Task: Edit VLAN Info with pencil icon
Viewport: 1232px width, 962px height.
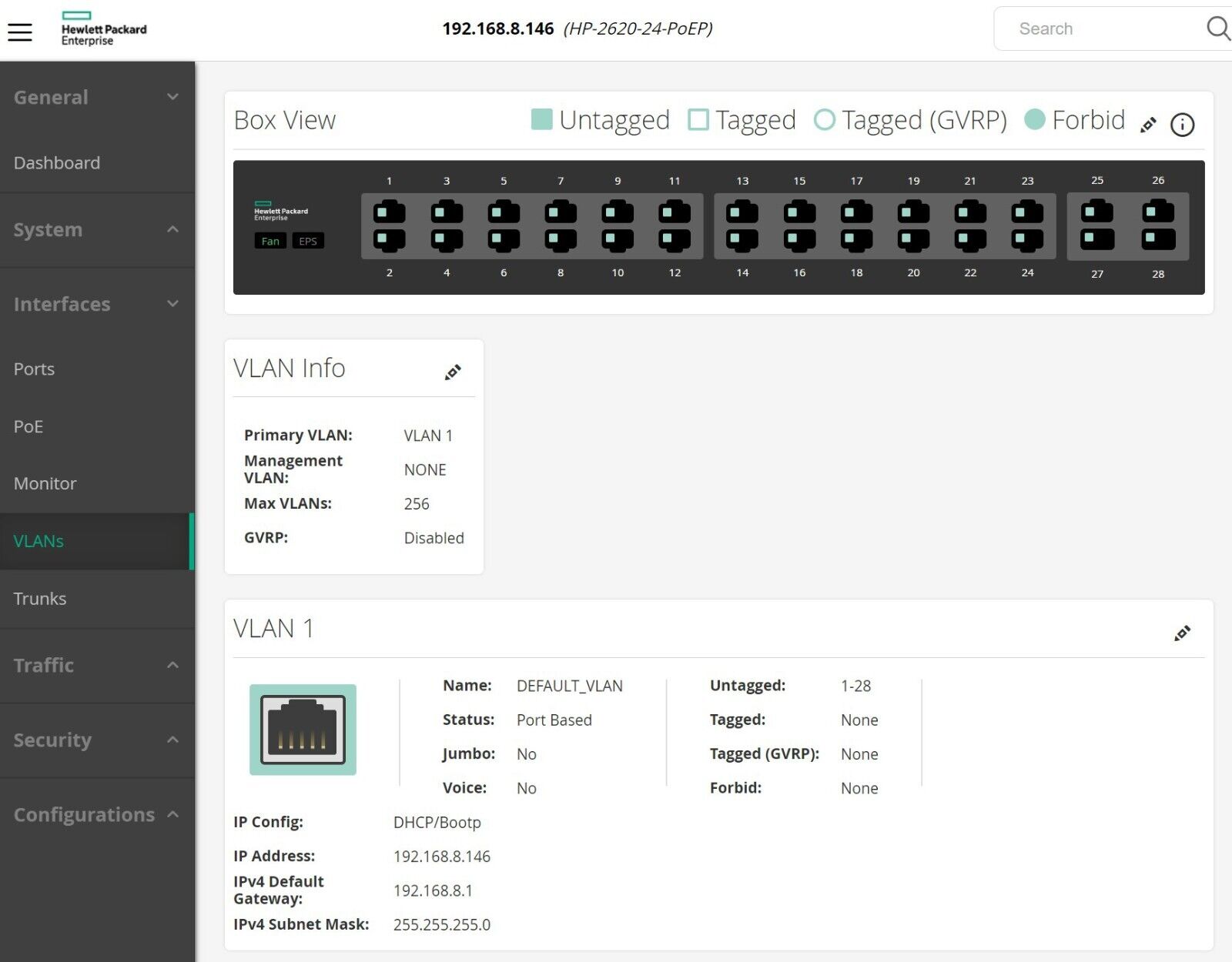Action: click(x=453, y=372)
